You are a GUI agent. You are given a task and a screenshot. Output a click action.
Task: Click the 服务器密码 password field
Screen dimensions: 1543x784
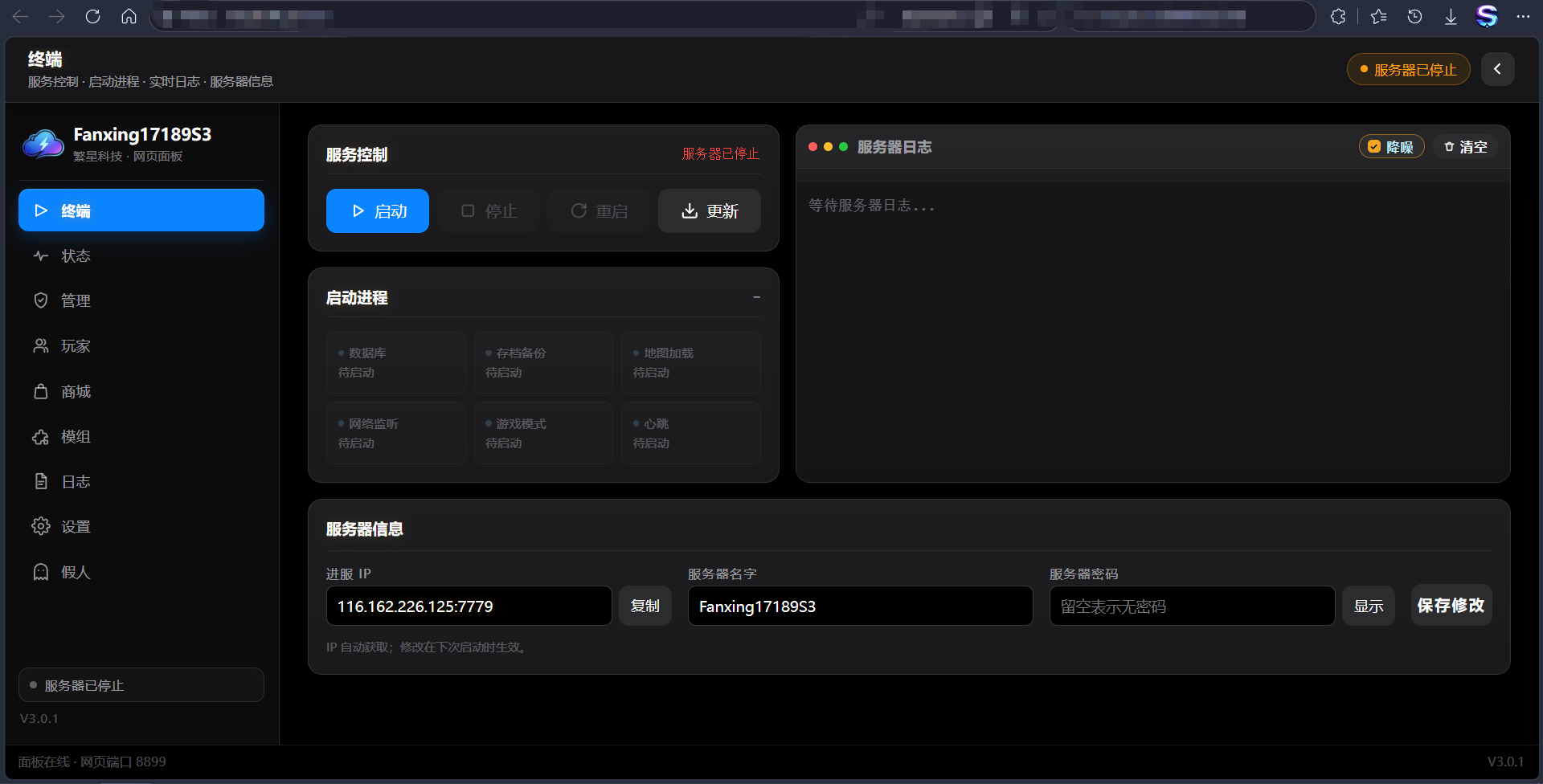(1193, 606)
